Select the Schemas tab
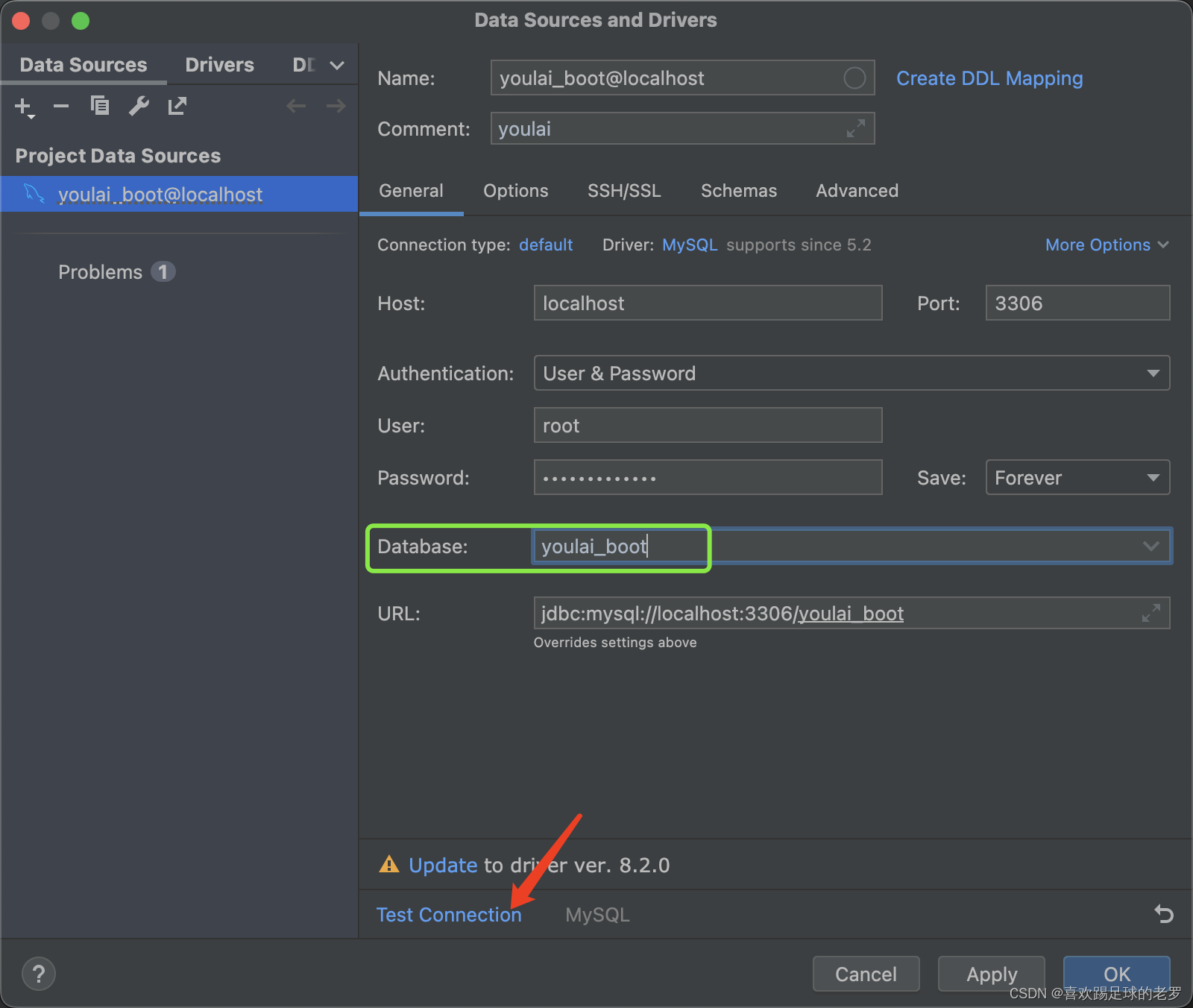Viewport: 1193px width, 1008px height. pyautogui.click(x=738, y=191)
